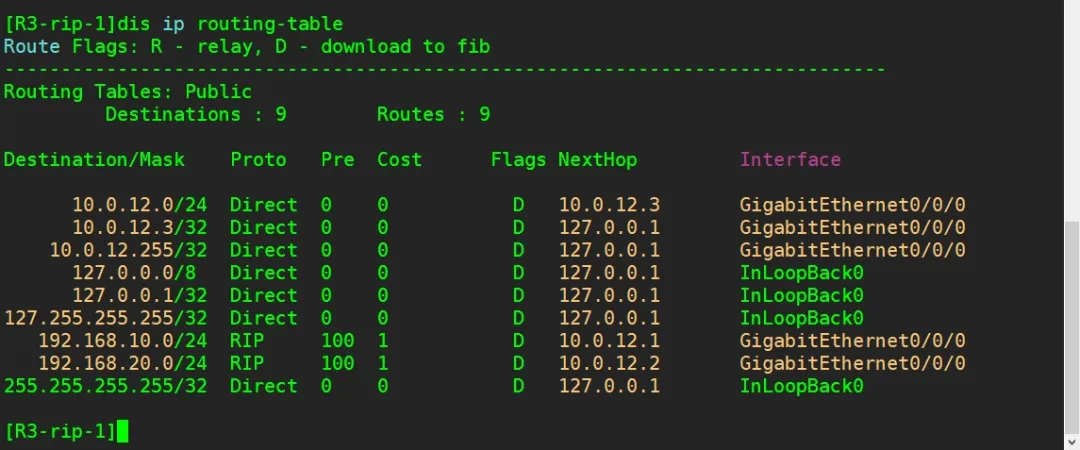Screen dimensions: 1080x450
Task: Click 'Routing Tables: Public' text
Action: point(127,92)
